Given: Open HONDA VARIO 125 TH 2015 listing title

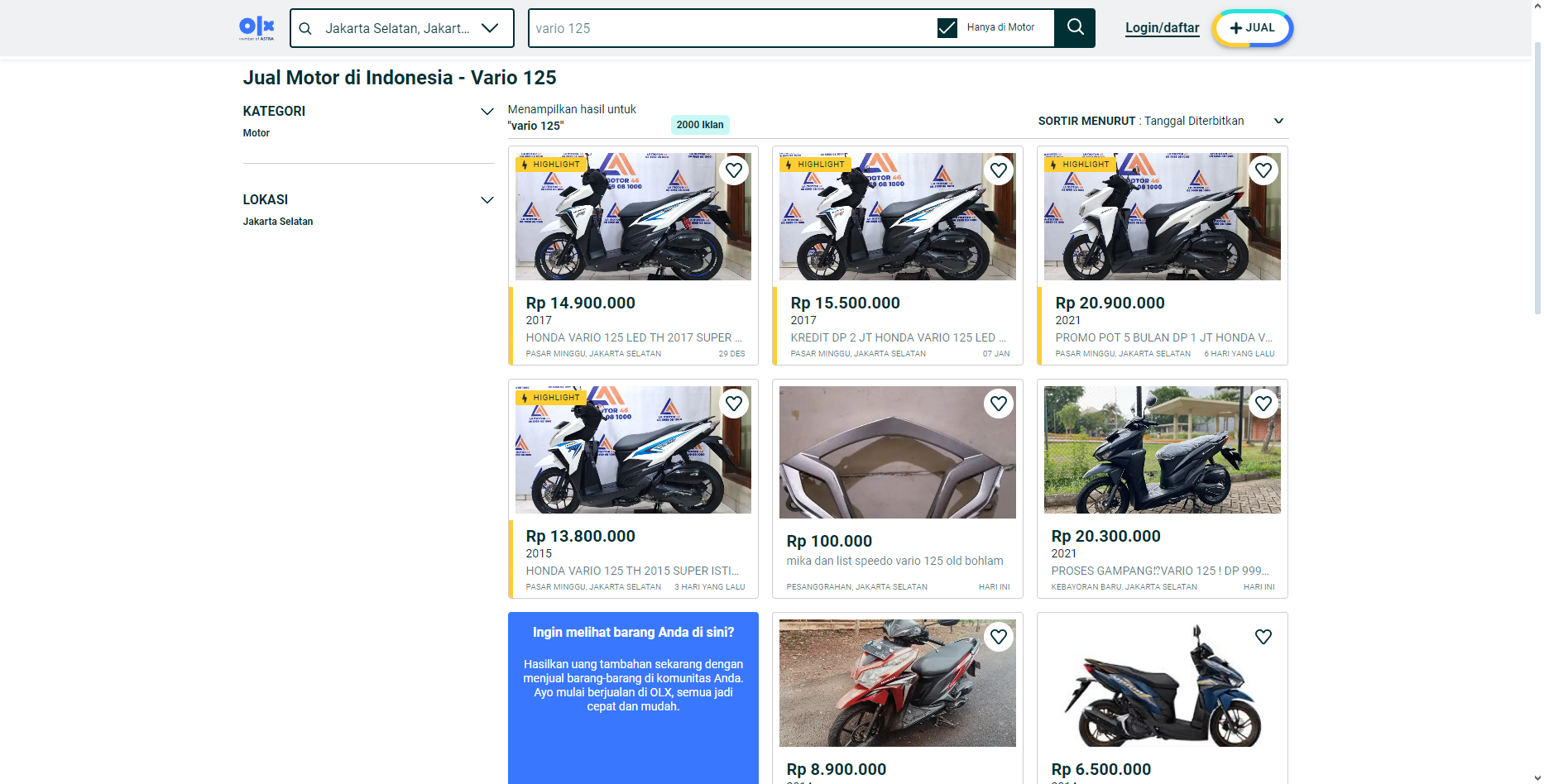Looking at the screenshot, I should pyautogui.click(x=633, y=571).
